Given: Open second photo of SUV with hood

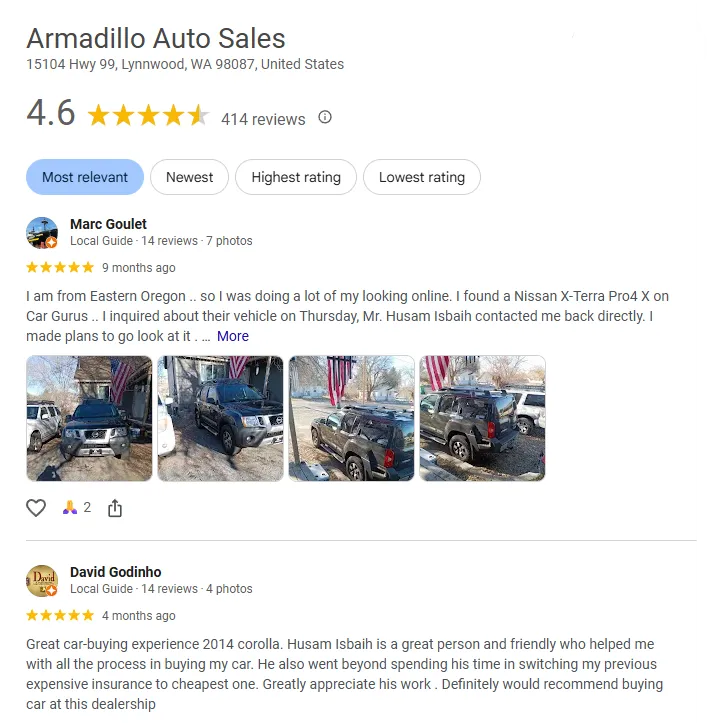Looking at the screenshot, I should pyautogui.click(x=220, y=418).
